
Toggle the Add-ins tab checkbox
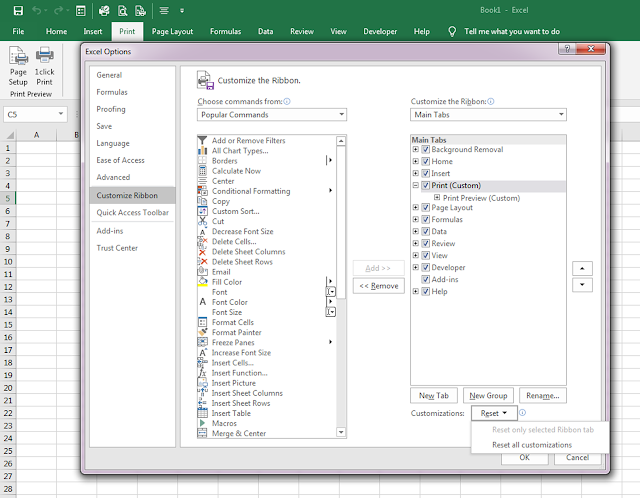point(425,279)
